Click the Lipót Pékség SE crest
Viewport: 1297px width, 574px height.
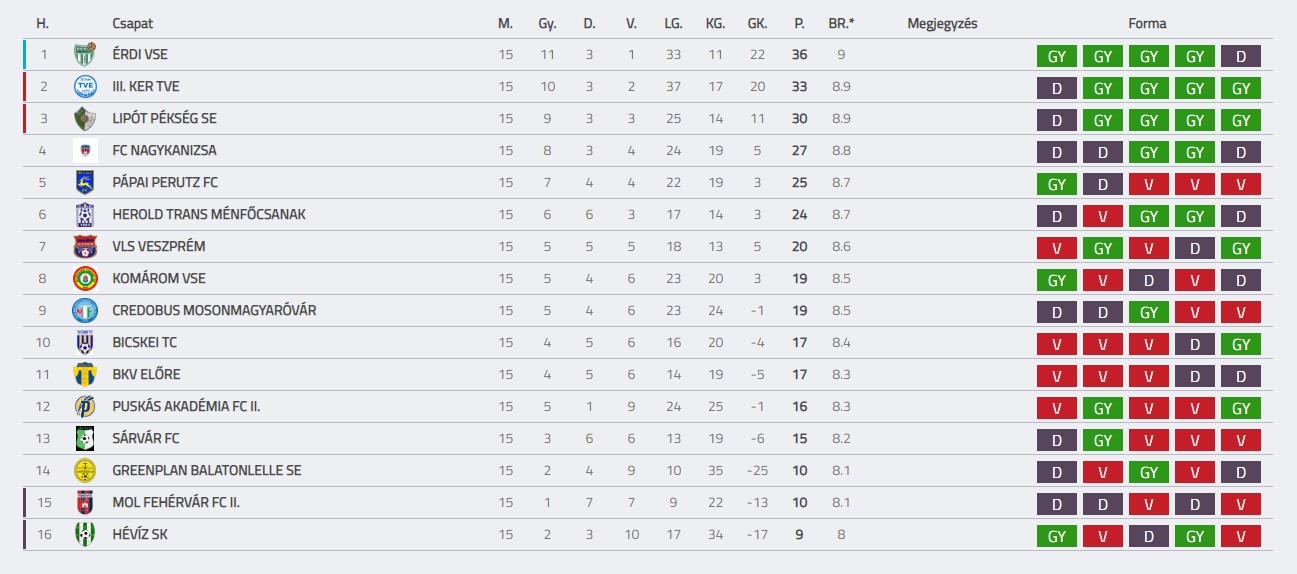pos(85,119)
